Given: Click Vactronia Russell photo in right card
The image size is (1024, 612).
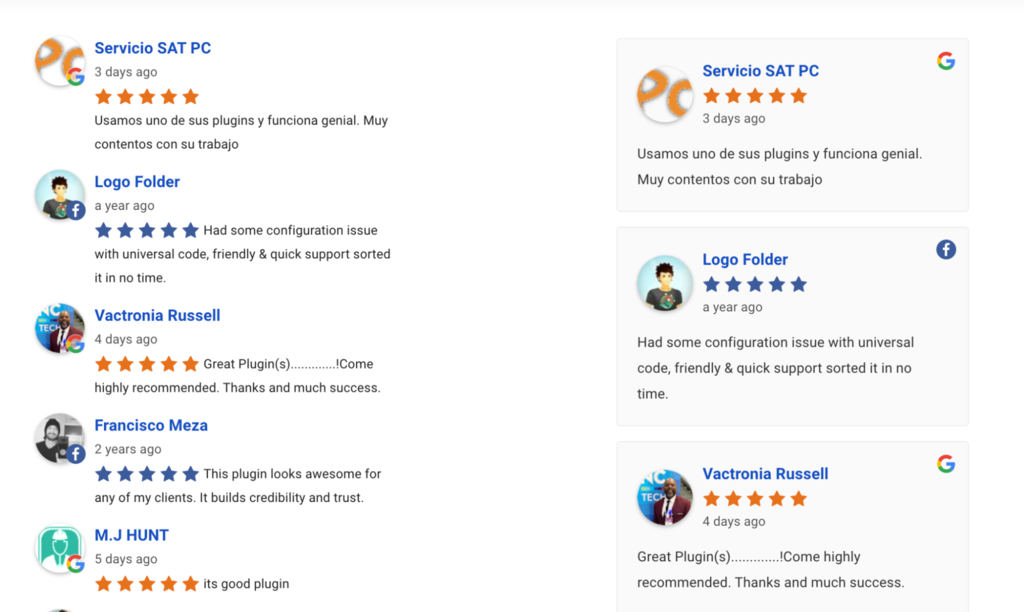Looking at the screenshot, I should [x=665, y=498].
